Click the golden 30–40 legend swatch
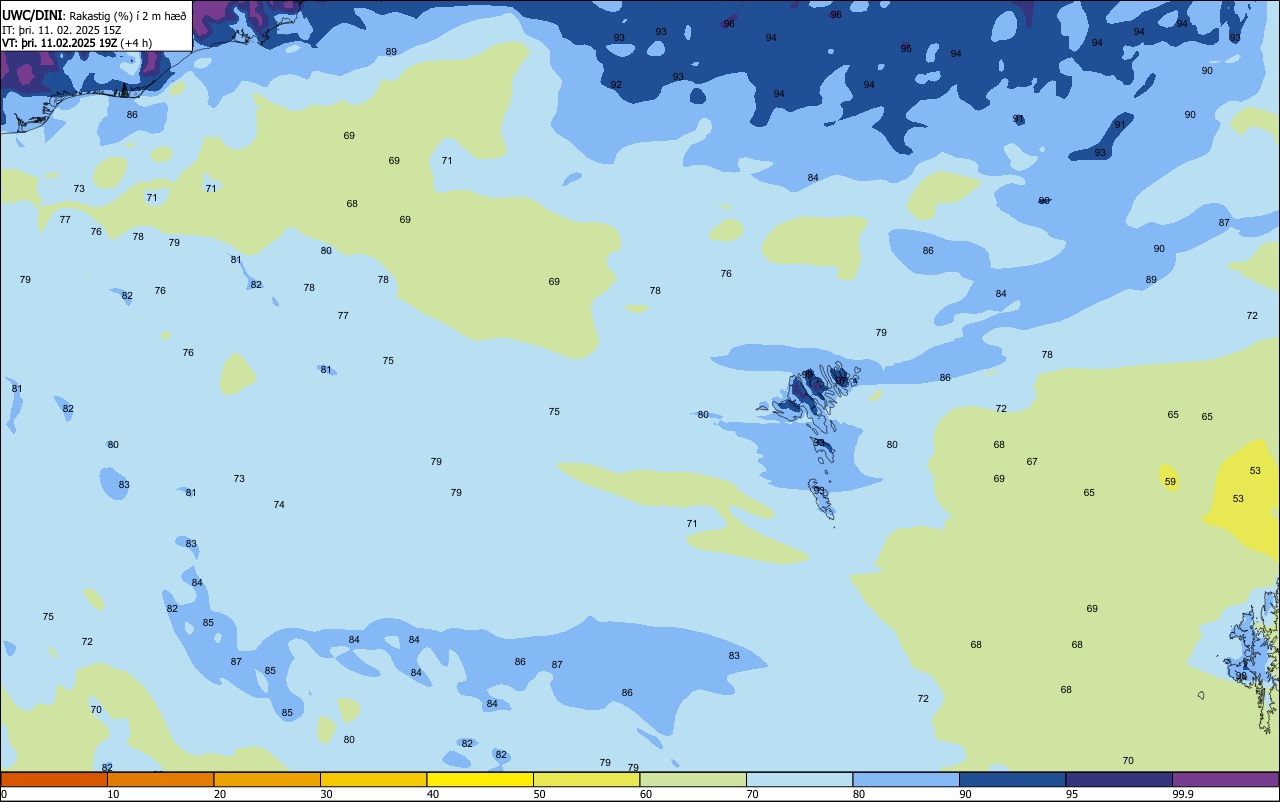 (x=373, y=779)
